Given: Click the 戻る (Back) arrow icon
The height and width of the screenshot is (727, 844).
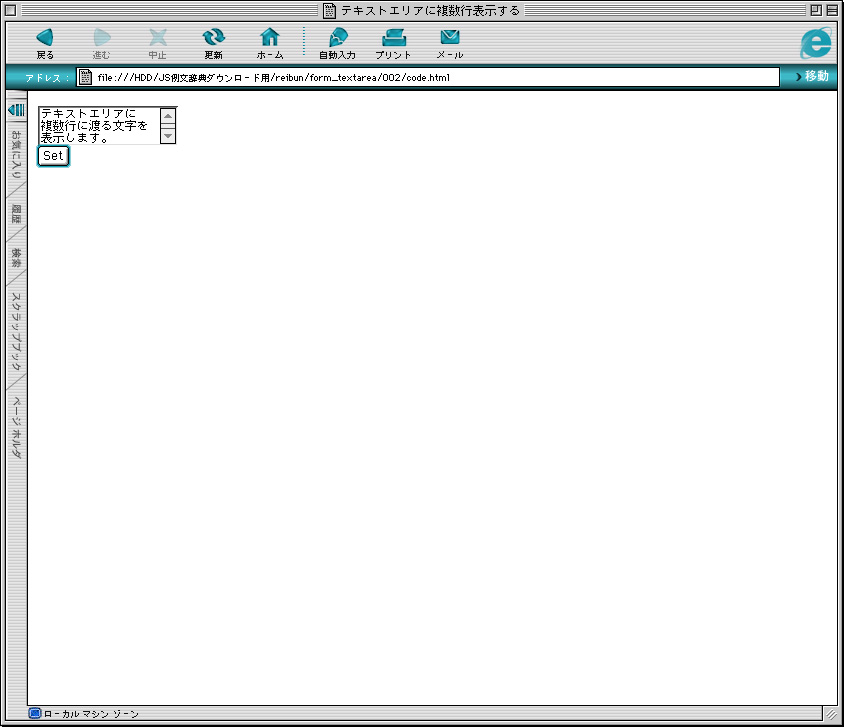Looking at the screenshot, I should coord(45,39).
